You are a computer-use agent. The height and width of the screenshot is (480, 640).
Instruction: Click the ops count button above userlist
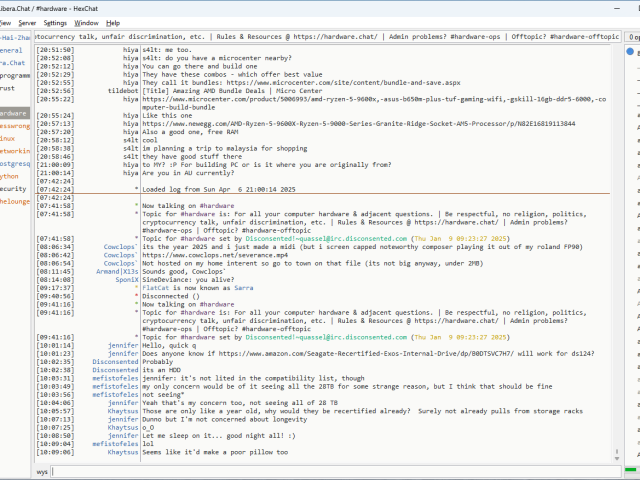[633, 36]
